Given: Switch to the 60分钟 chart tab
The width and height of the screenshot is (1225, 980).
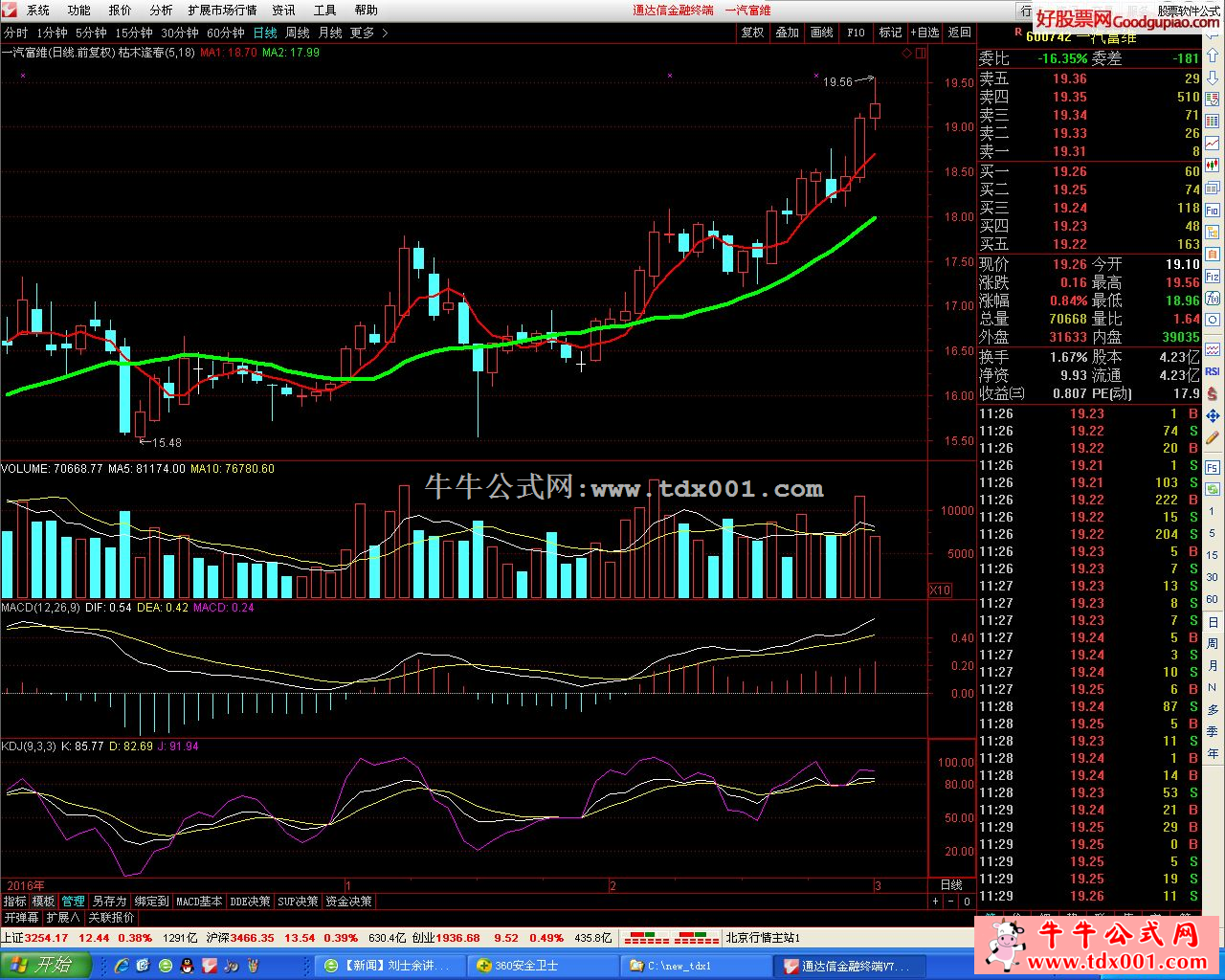Looking at the screenshot, I should pos(226,33).
